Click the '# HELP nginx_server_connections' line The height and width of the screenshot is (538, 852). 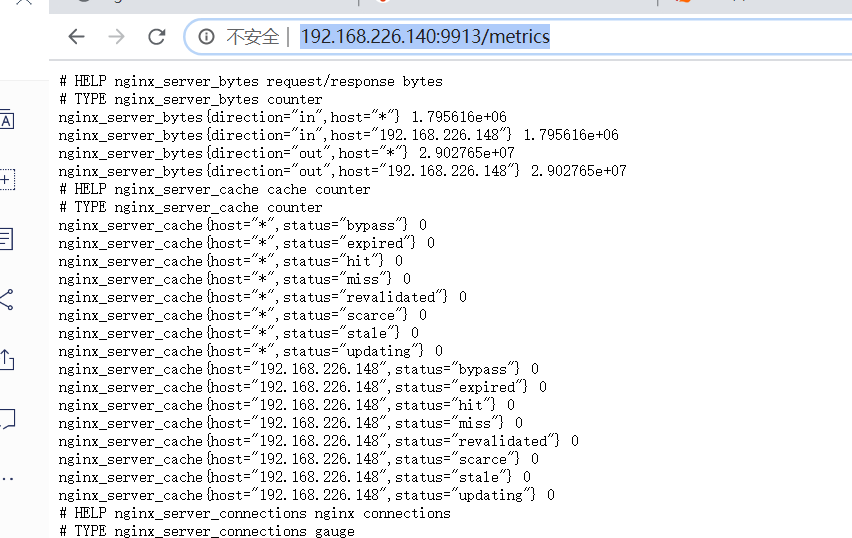coord(254,513)
